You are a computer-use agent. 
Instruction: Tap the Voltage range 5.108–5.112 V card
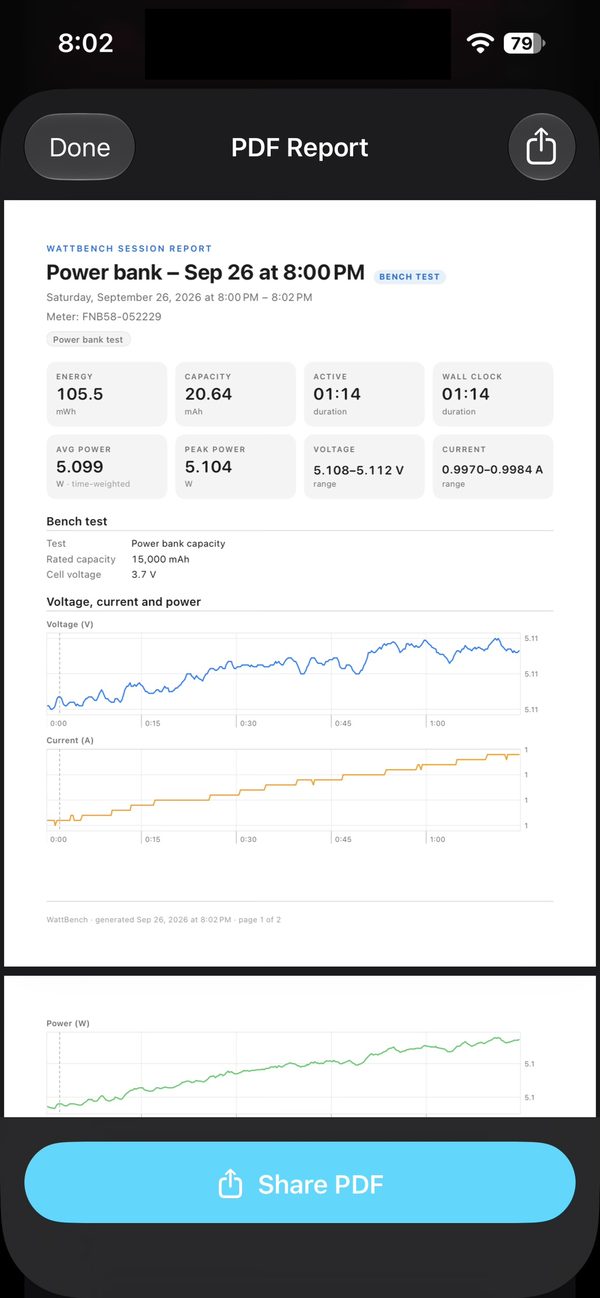click(x=364, y=466)
